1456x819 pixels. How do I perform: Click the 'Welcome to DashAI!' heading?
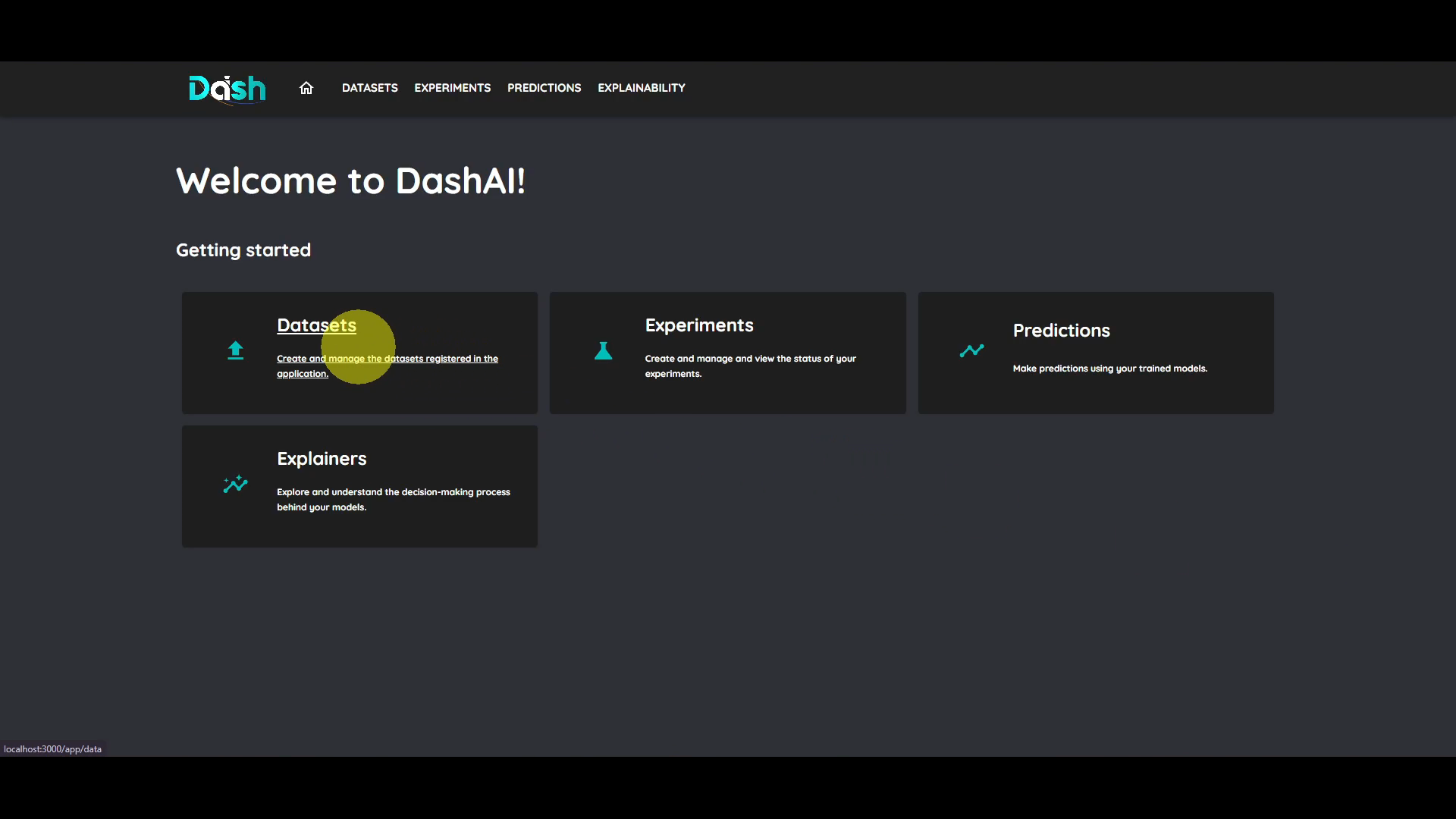pyautogui.click(x=350, y=181)
